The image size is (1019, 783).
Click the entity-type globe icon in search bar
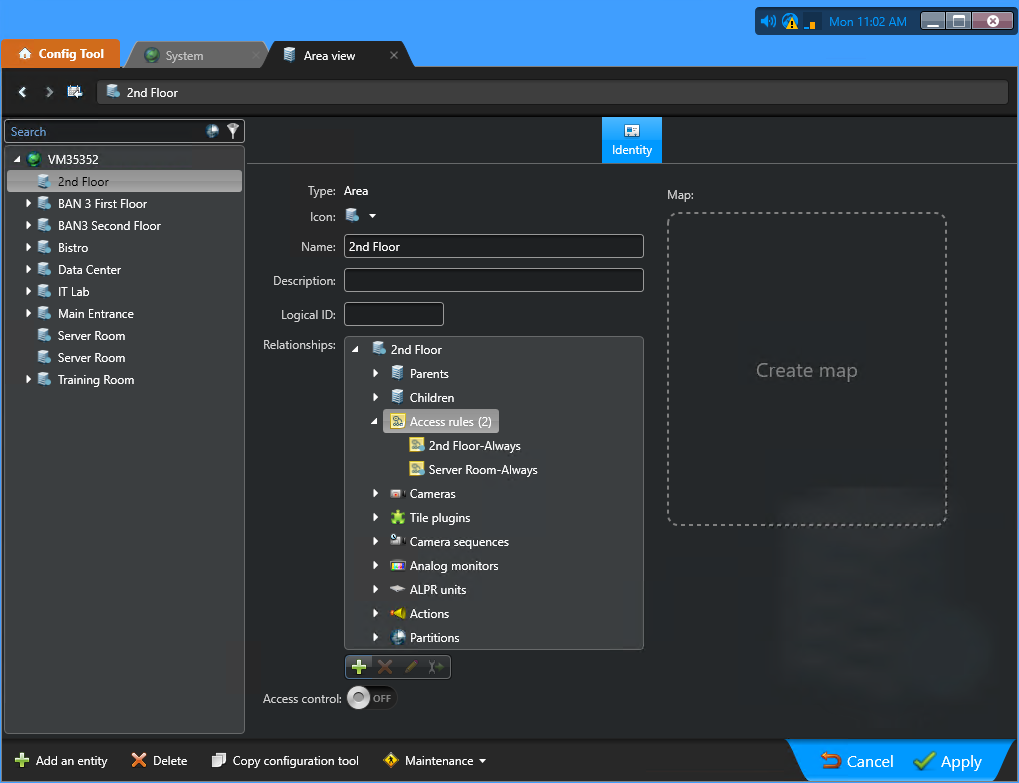pyautogui.click(x=212, y=131)
